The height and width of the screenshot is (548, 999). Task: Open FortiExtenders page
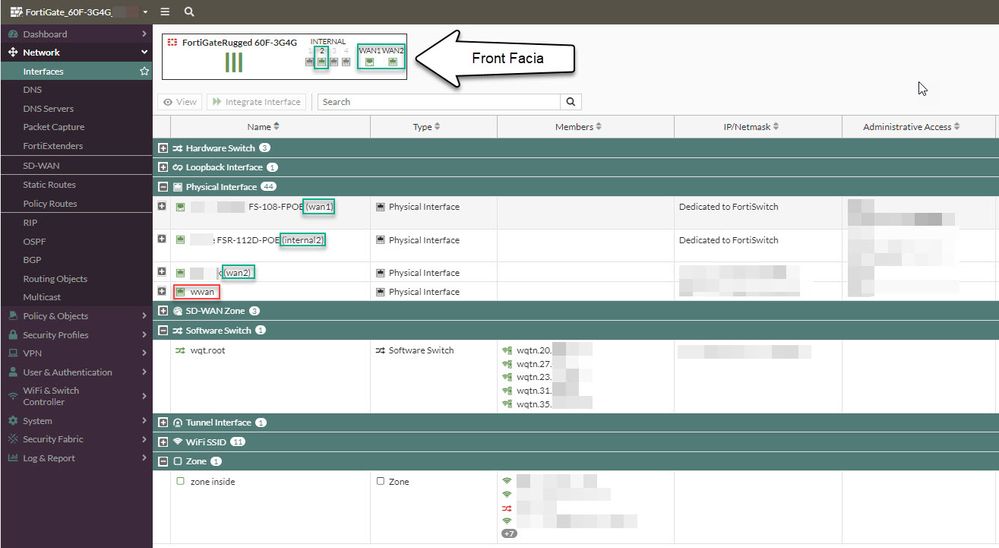point(53,146)
